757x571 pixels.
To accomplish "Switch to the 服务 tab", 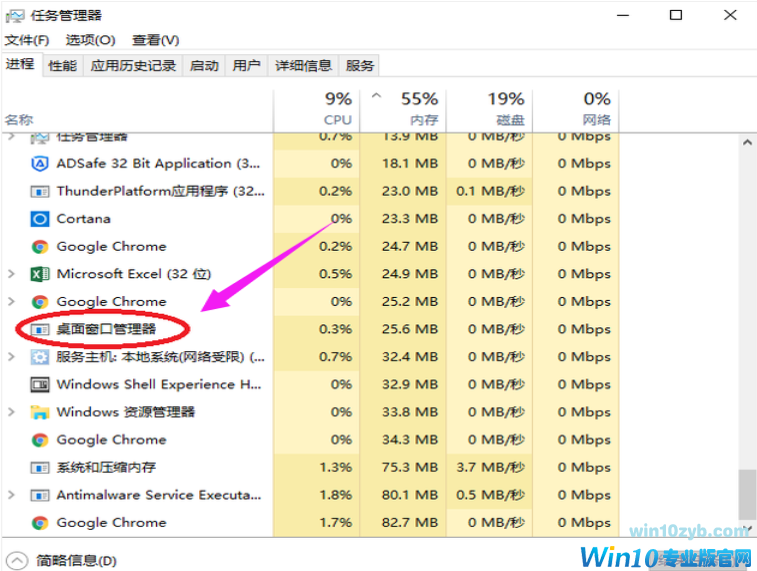I will coord(360,65).
